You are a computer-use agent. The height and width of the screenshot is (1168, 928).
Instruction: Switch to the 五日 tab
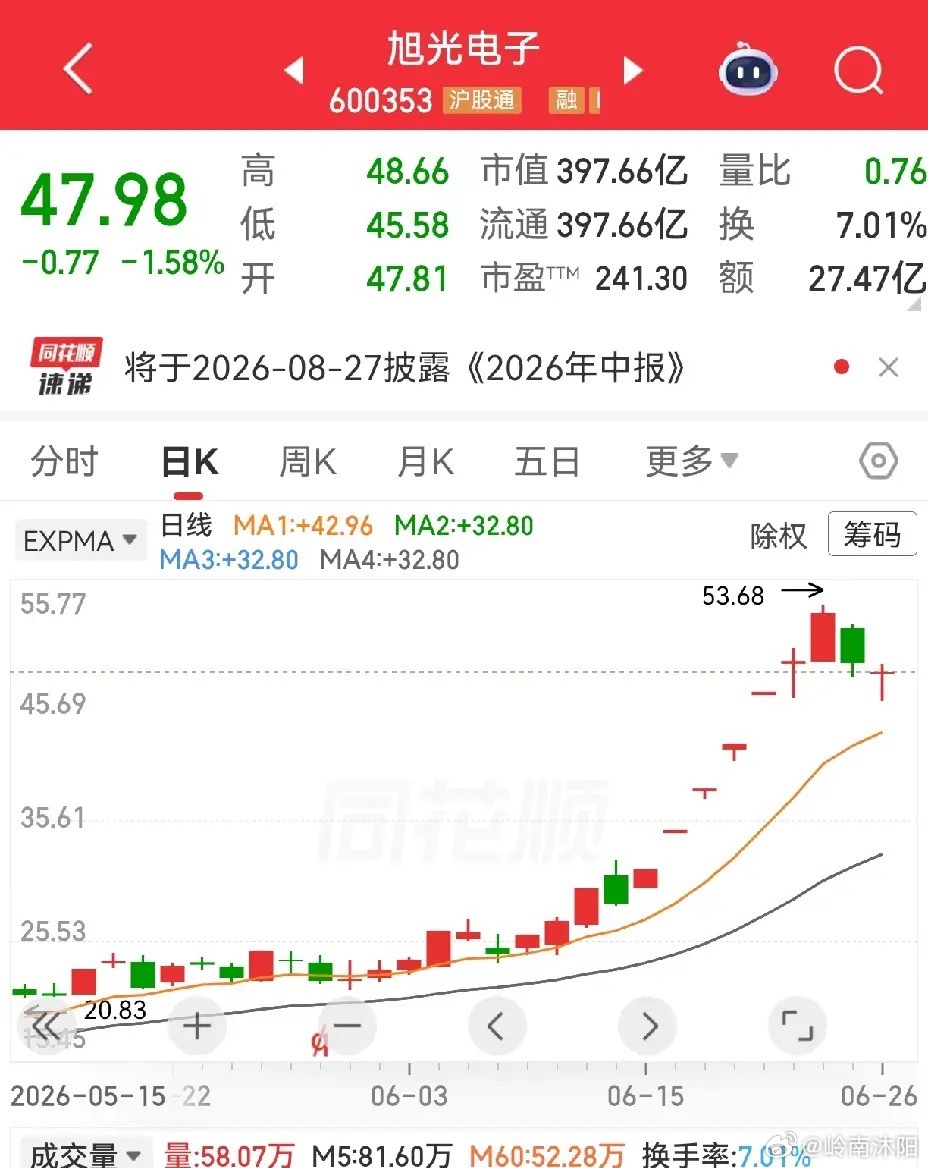pyautogui.click(x=547, y=462)
